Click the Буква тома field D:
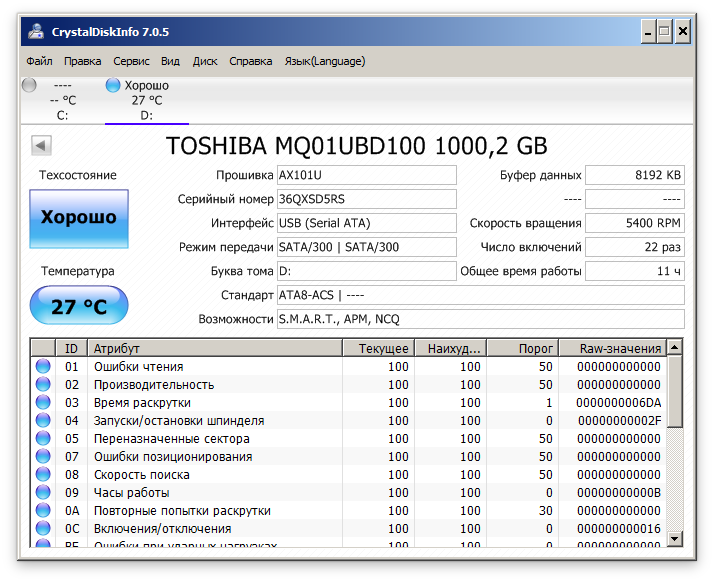This screenshot has width=714, height=582. pos(367,271)
